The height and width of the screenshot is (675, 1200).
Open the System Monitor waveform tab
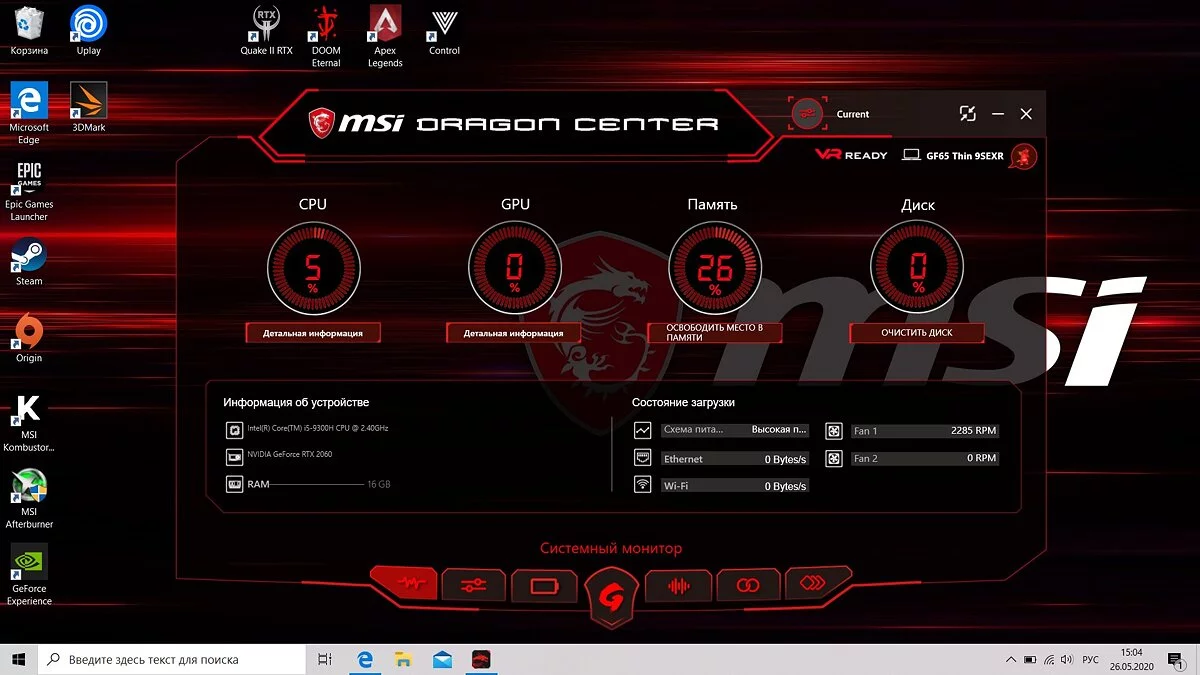404,583
